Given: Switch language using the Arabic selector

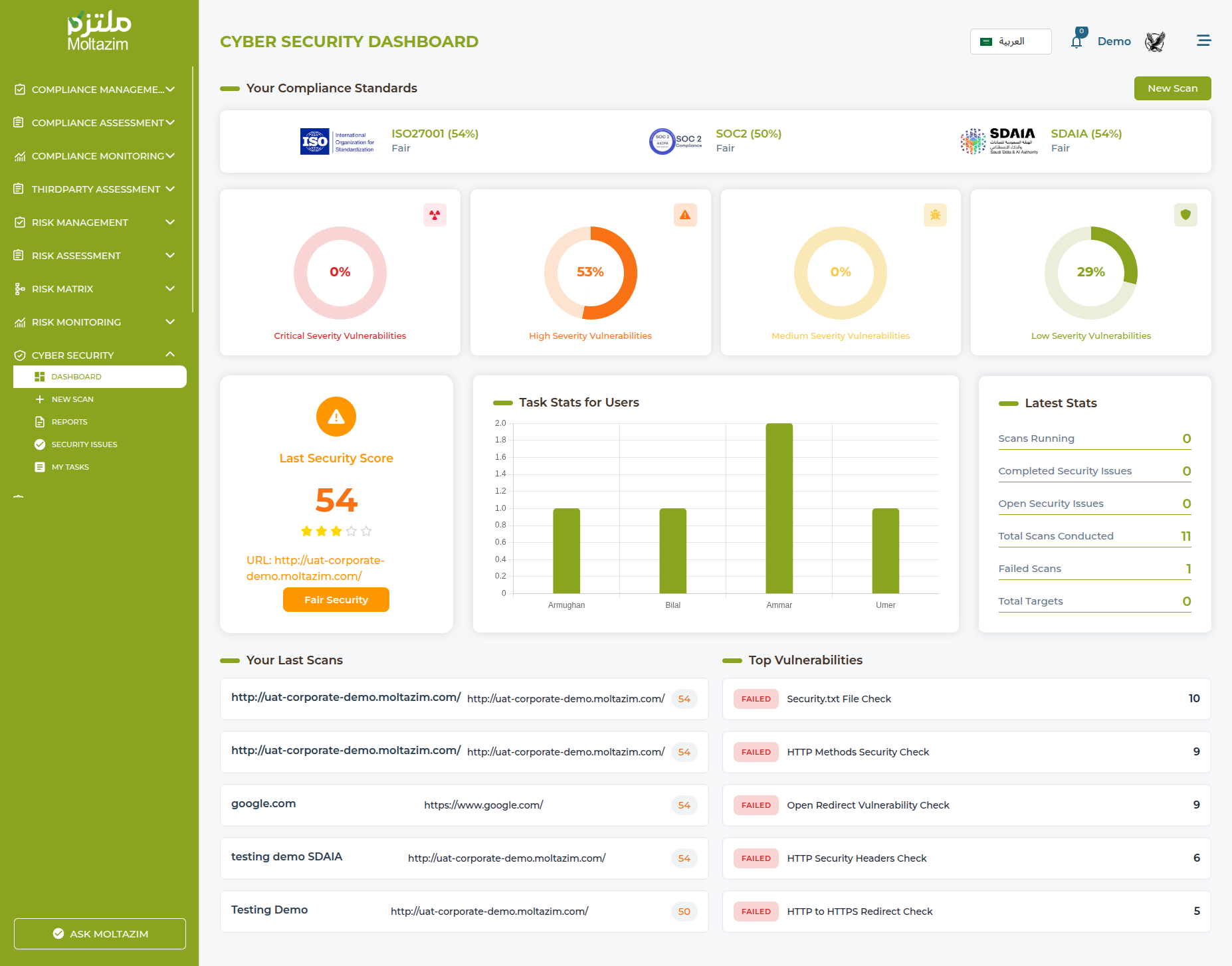Looking at the screenshot, I should pyautogui.click(x=1010, y=41).
